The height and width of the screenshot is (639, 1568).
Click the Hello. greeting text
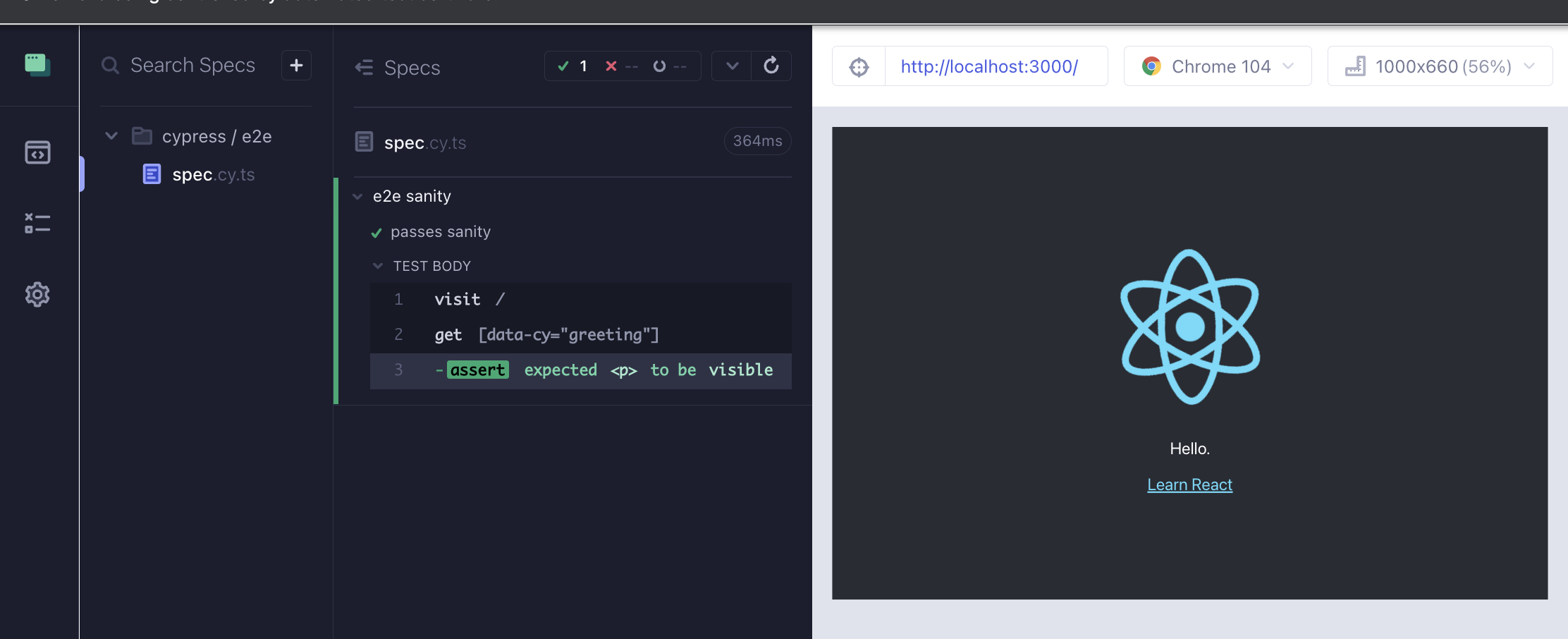click(x=1189, y=449)
